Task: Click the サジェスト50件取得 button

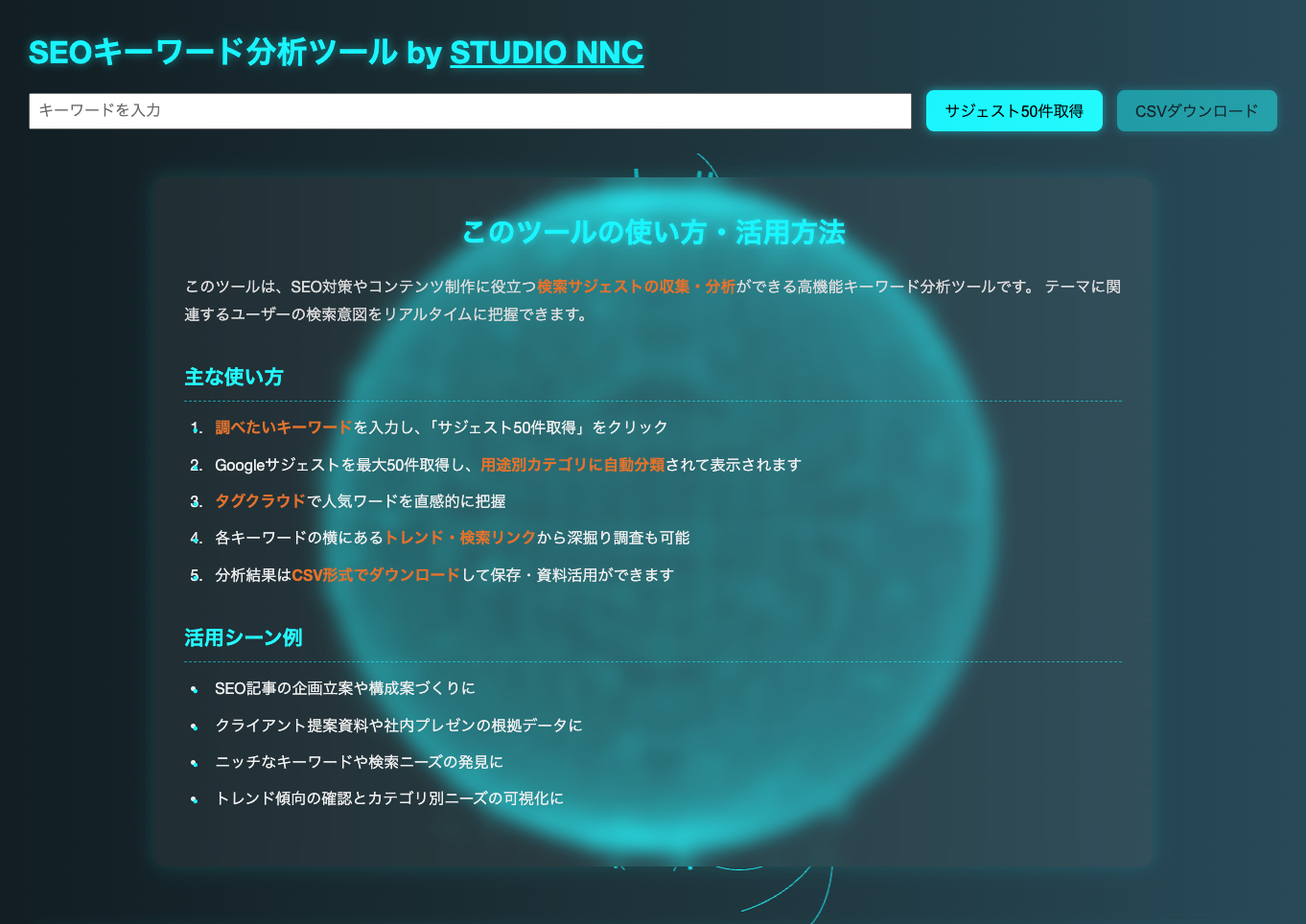Action: pos(1014,110)
